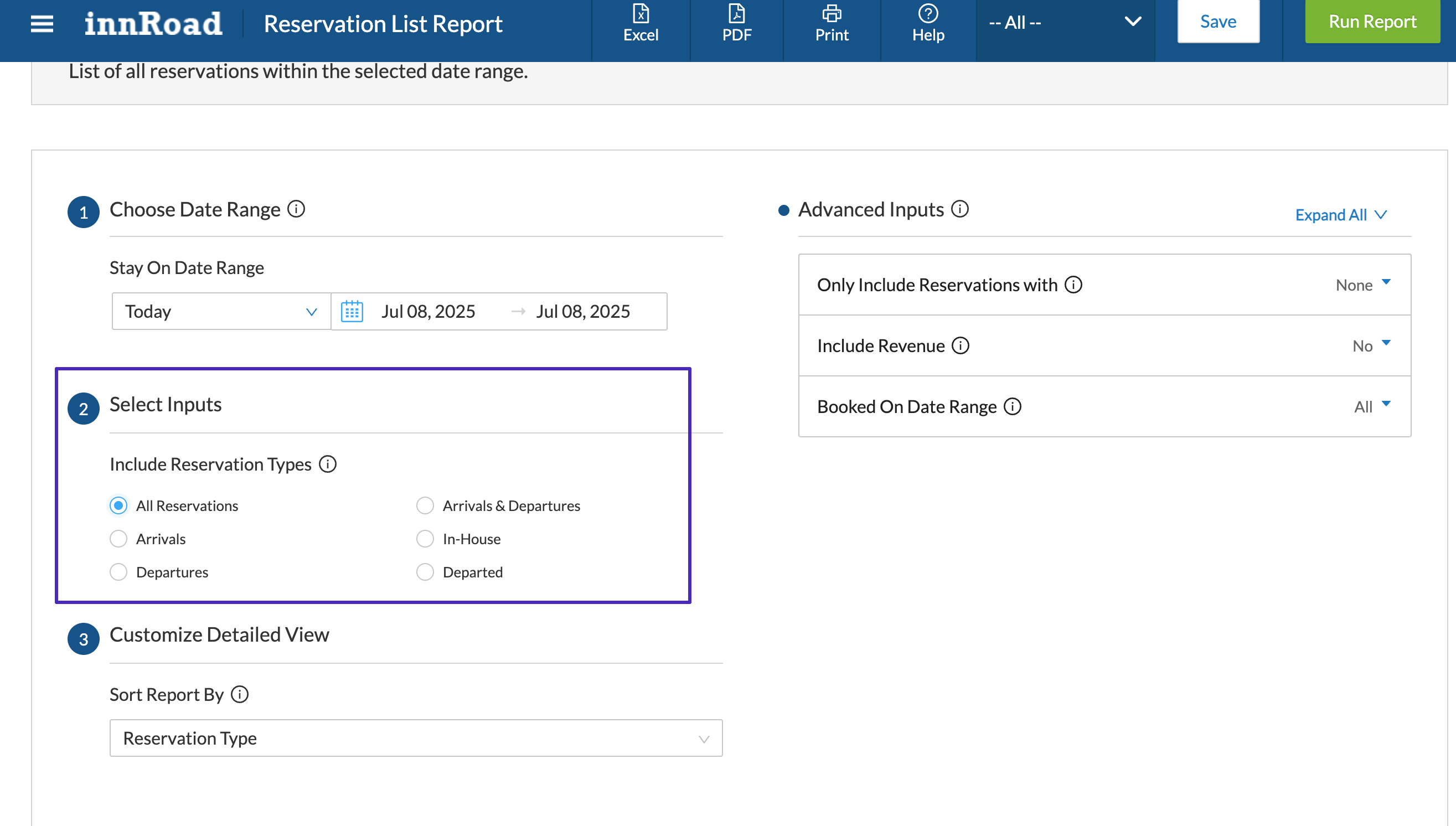This screenshot has width=1456, height=826.
Task: Click the green Run Report button
Action: [1371, 22]
